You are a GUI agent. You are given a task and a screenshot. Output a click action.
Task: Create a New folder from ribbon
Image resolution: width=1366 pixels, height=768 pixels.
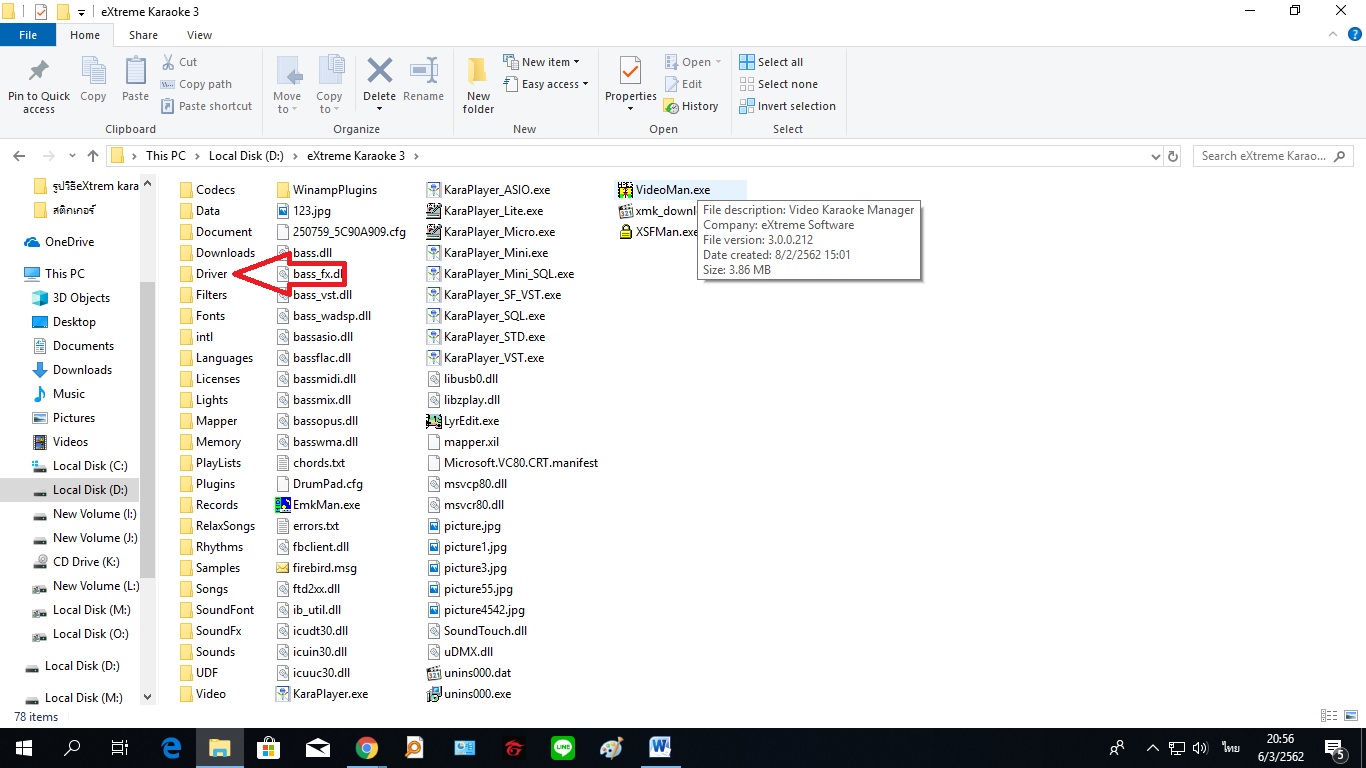478,85
